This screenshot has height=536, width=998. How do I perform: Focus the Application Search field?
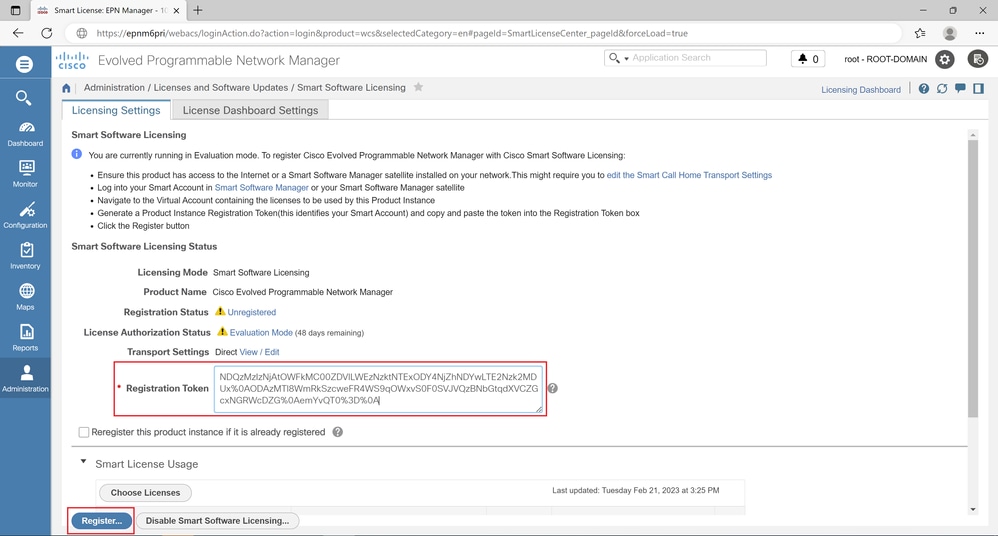[698, 58]
